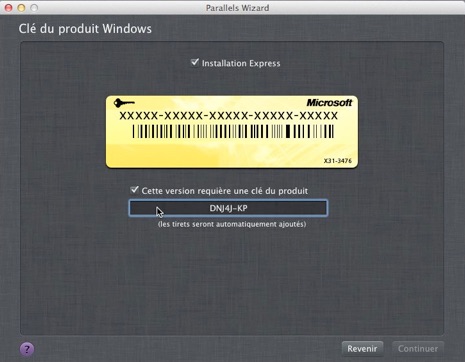Click the grey zoom button in title bar
The image size is (465, 362).
coord(34,8)
